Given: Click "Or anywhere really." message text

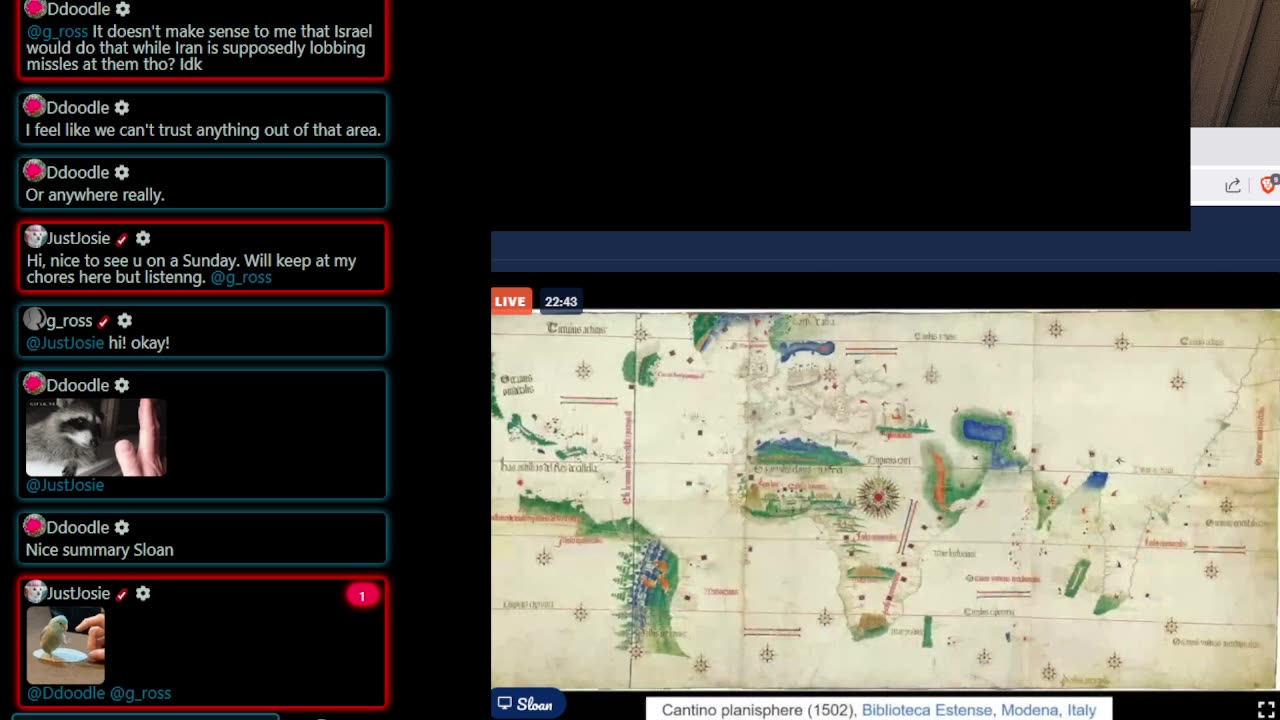Looking at the screenshot, I should [x=95, y=195].
